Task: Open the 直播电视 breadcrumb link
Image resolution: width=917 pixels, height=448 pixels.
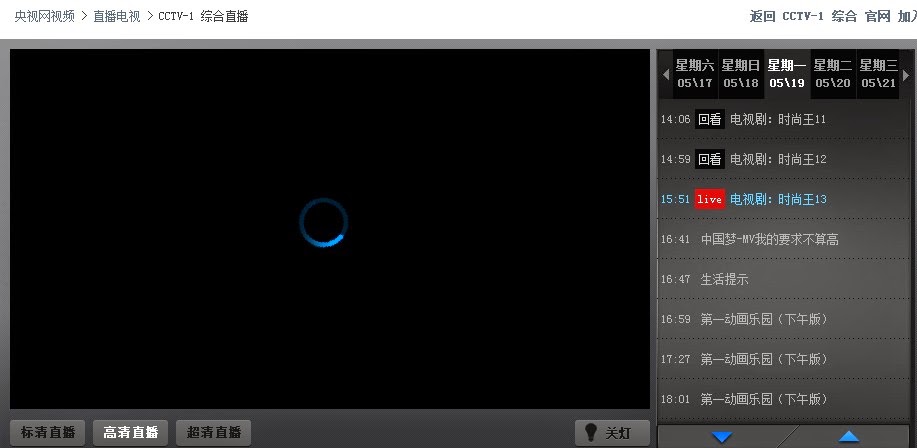Action: [x=117, y=16]
